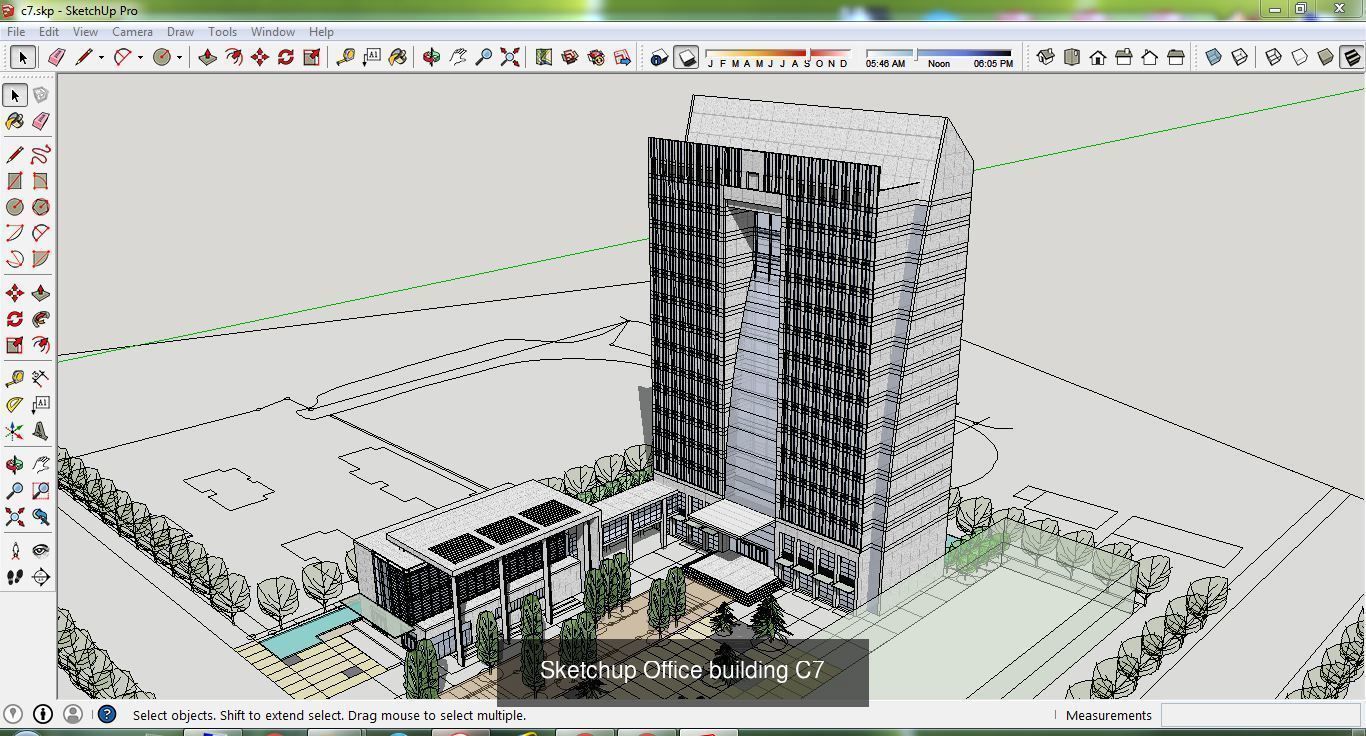Image resolution: width=1366 pixels, height=736 pixels.
Task: Open the Help menu
Action: point(321,32)
